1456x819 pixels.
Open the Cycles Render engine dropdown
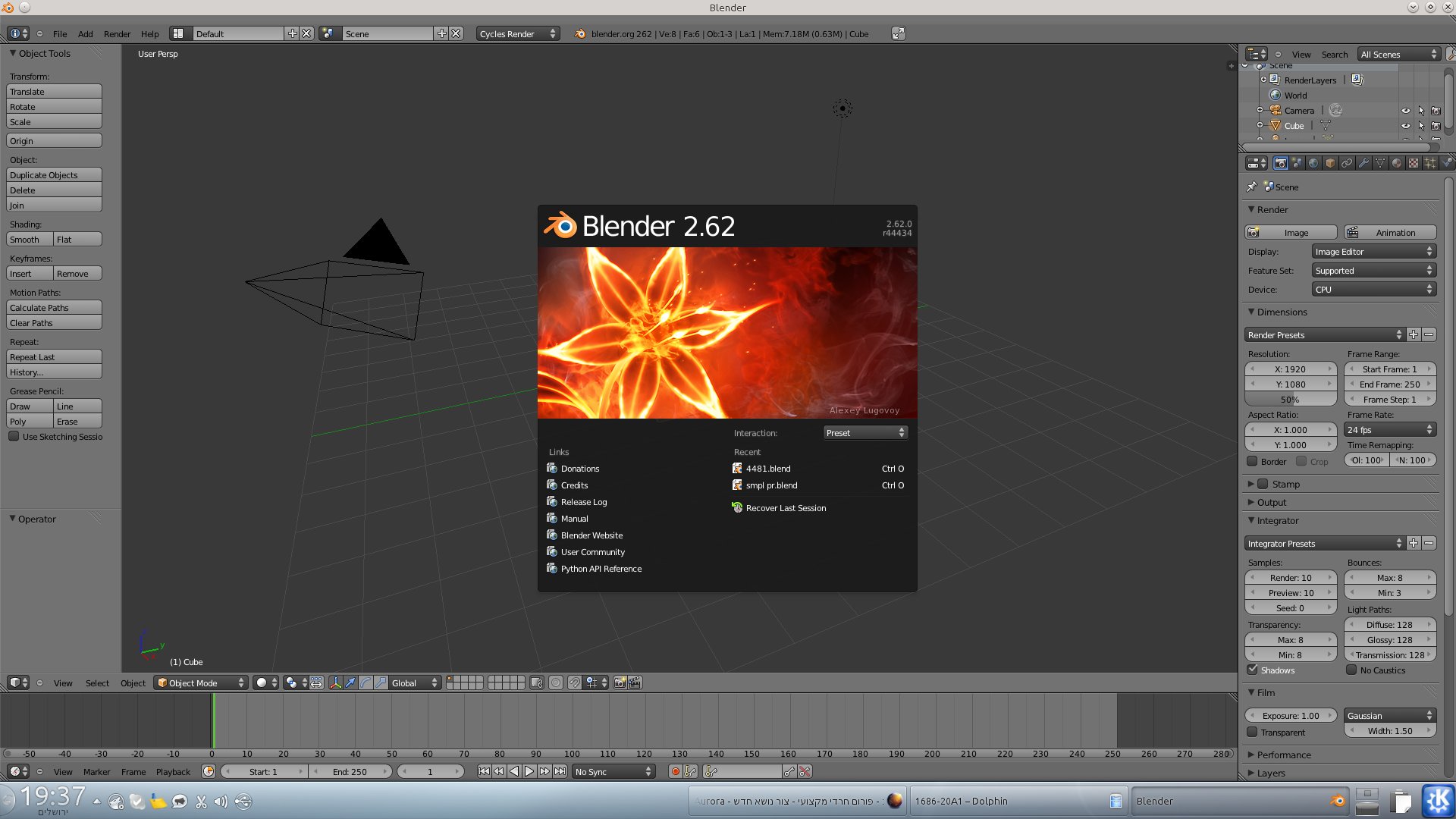[x=518, y=33]
